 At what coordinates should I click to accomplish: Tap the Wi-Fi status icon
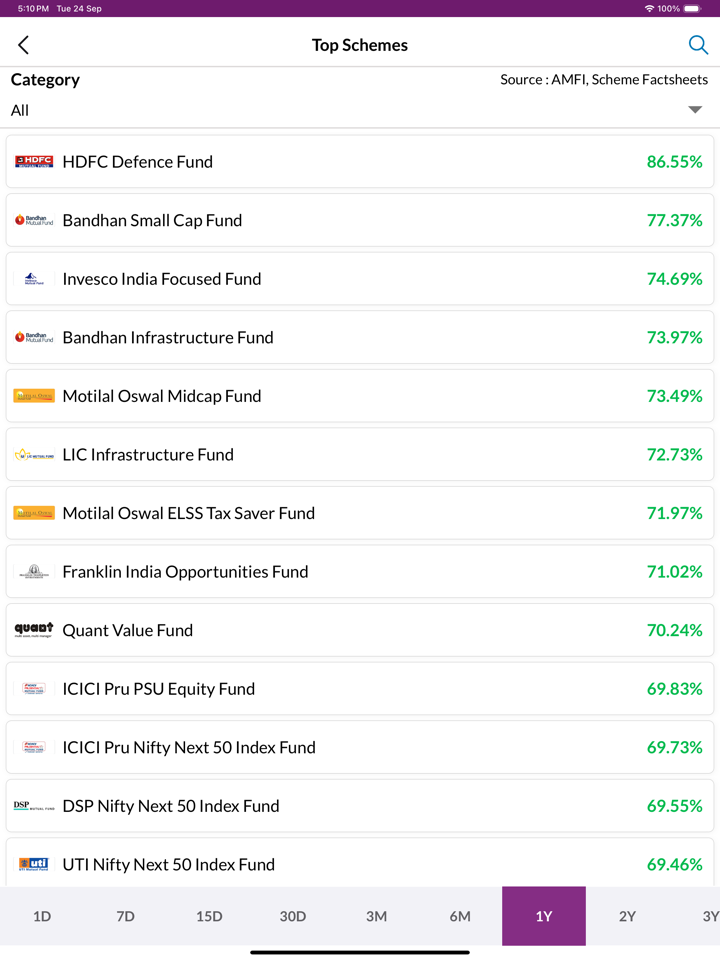point(649,8)
